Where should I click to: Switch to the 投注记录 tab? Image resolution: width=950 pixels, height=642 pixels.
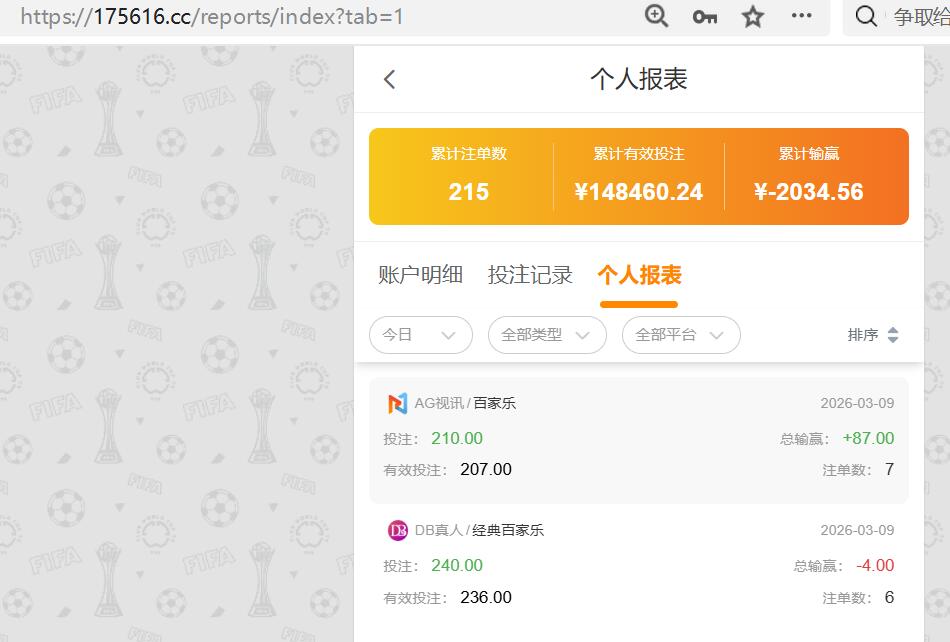pos(530,274)
